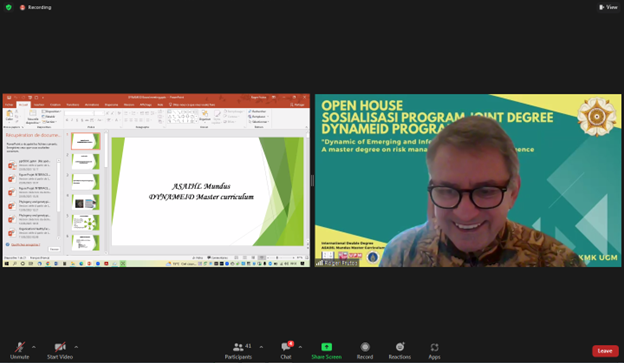Click the green Share Screen button

pos(326,351)
